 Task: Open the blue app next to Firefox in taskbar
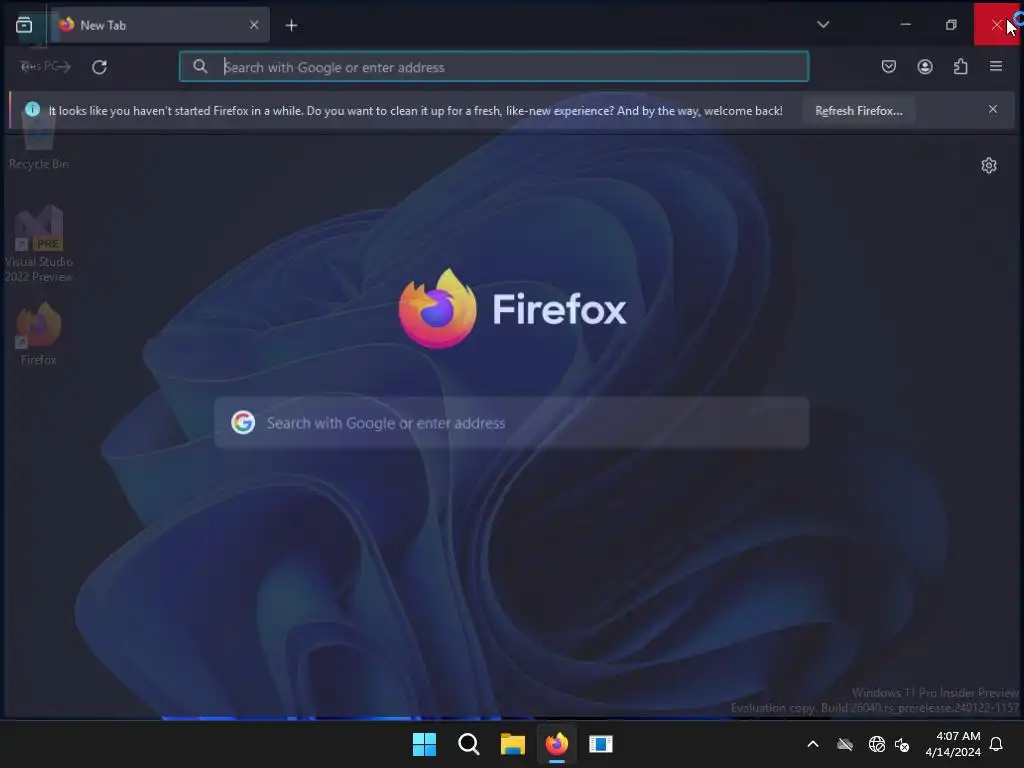coord(601,744)
